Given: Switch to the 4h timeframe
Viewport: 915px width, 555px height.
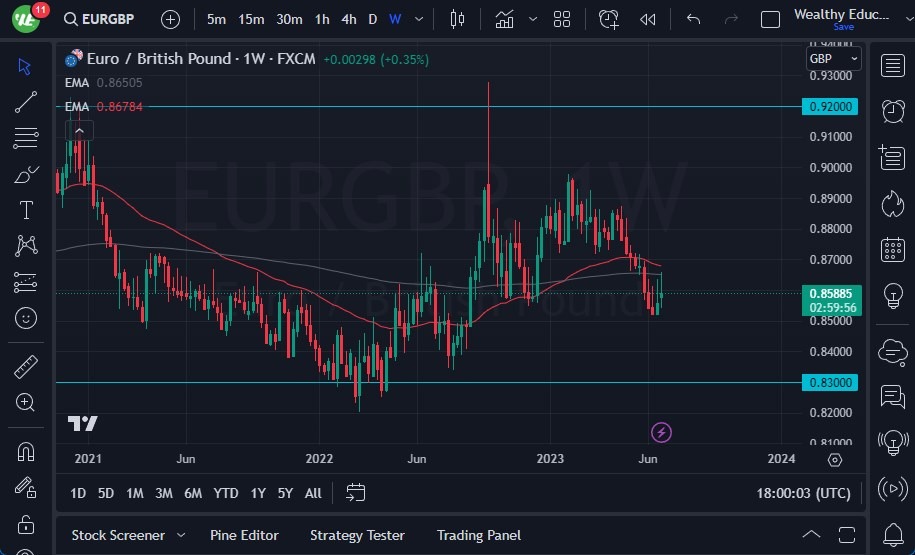Looking at the screenshot, I should (x=349, y=19).
